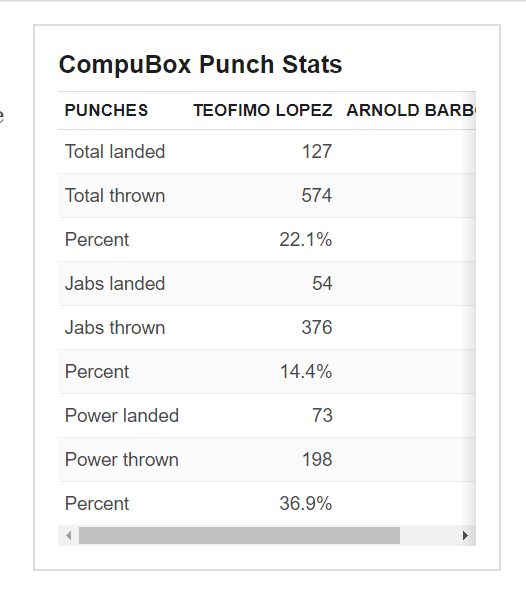Click the TEOFIMO LOPEZ column header
The width and height of the screenshot is (526, 593).
(263, 110)
